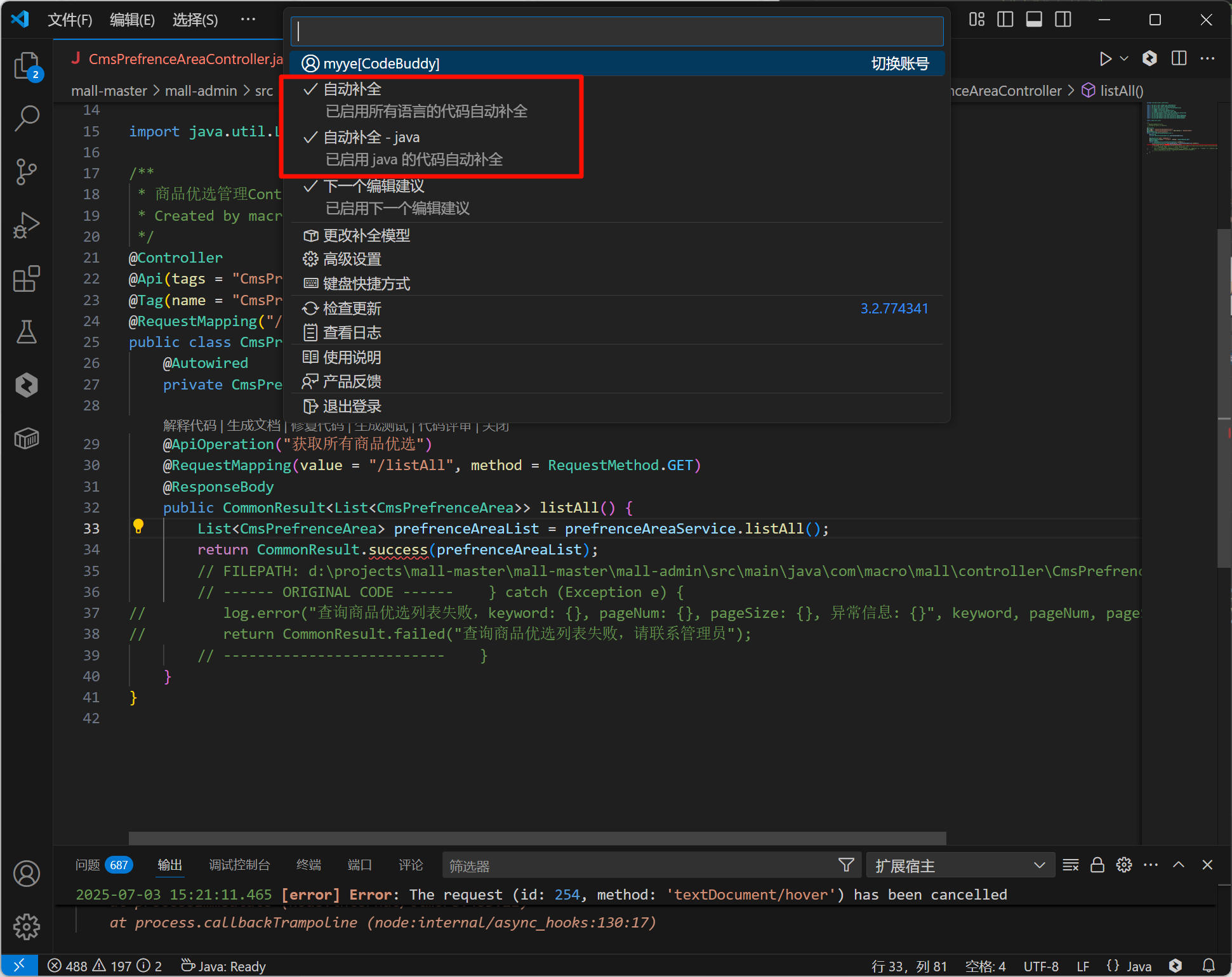Select 更改补全模型 menu entry
The width and height of the screenshot is (1232, 977).
tap(366, 235)
